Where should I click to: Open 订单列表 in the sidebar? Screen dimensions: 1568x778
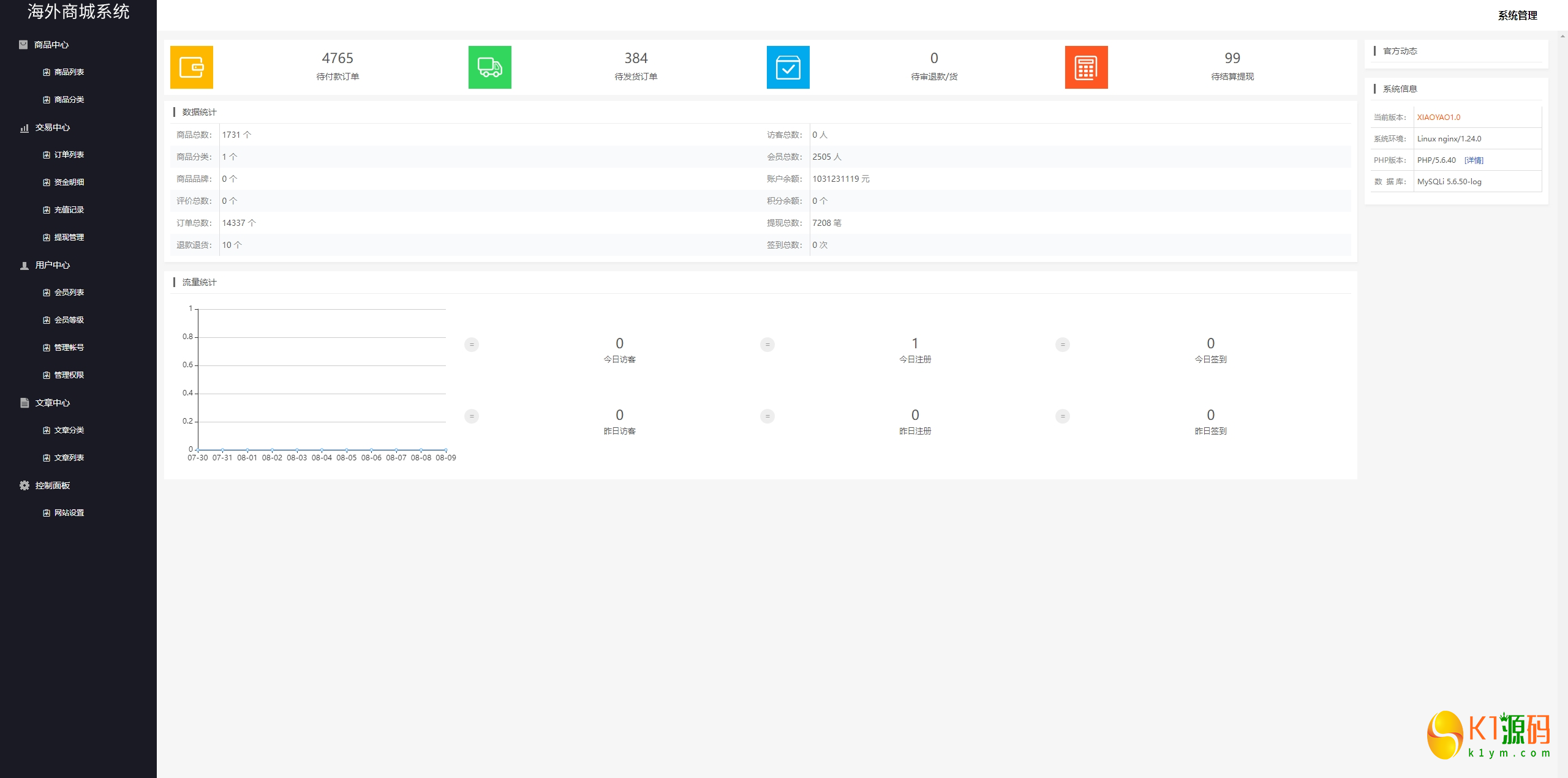pos(69,155)
